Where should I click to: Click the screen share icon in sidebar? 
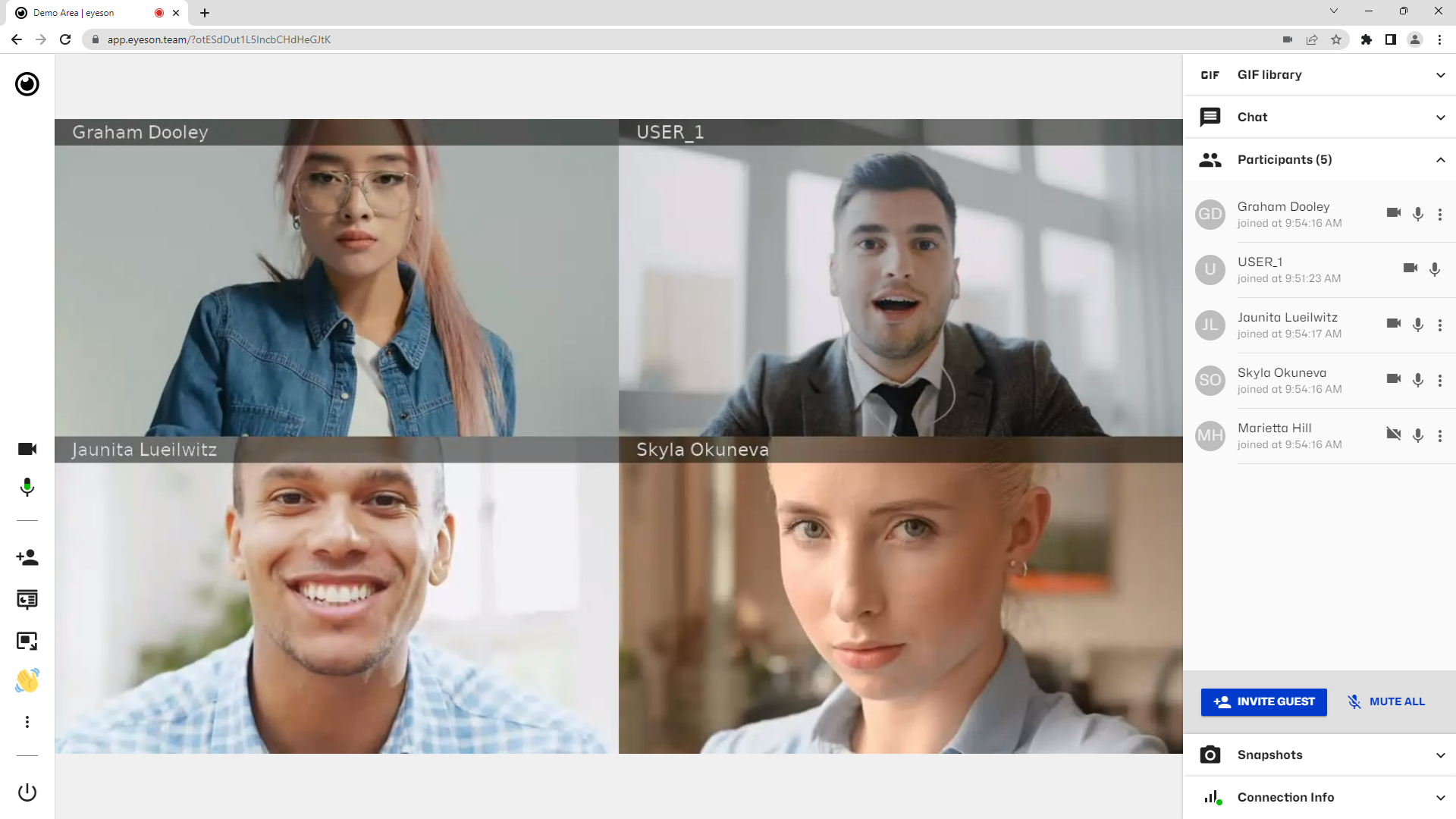[x=27, y=641]
